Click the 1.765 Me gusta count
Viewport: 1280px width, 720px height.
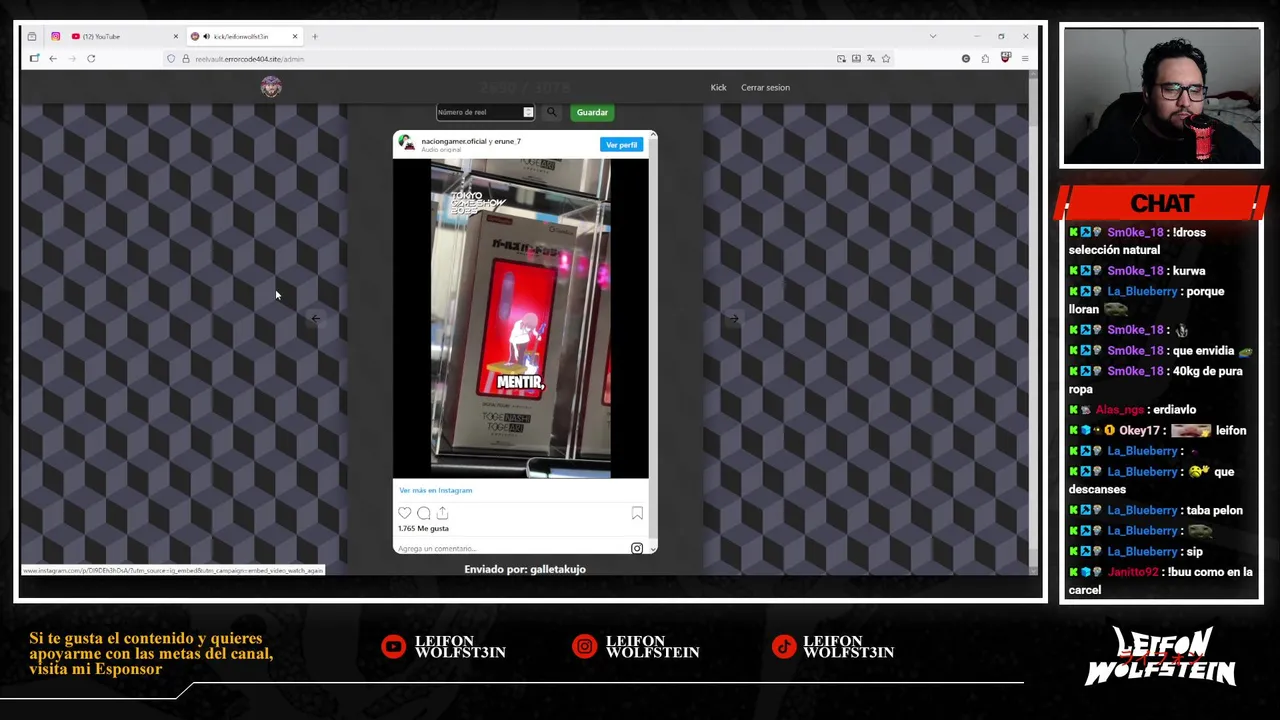(x=423, y=528)
